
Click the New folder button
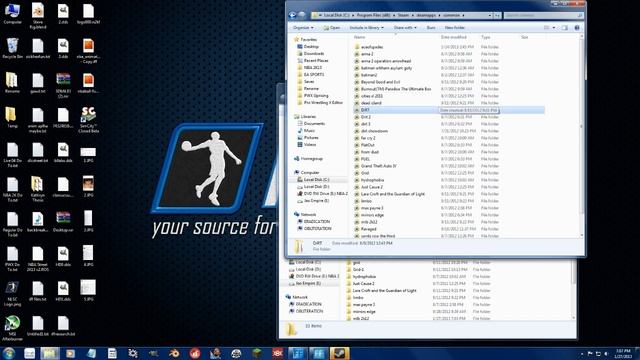tap(455, 28)
